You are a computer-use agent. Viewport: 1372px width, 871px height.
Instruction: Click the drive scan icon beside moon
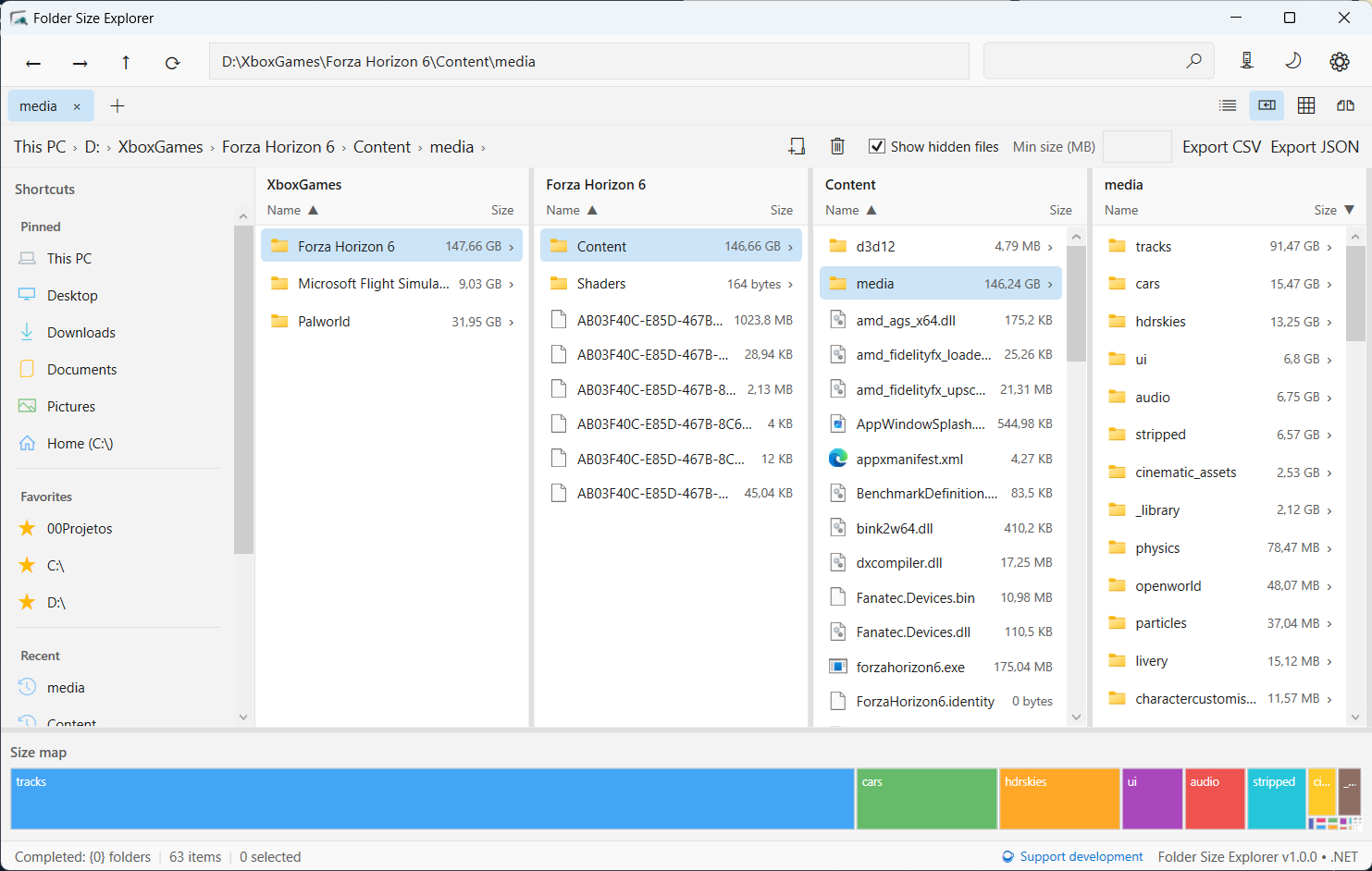coord(1247,61)
